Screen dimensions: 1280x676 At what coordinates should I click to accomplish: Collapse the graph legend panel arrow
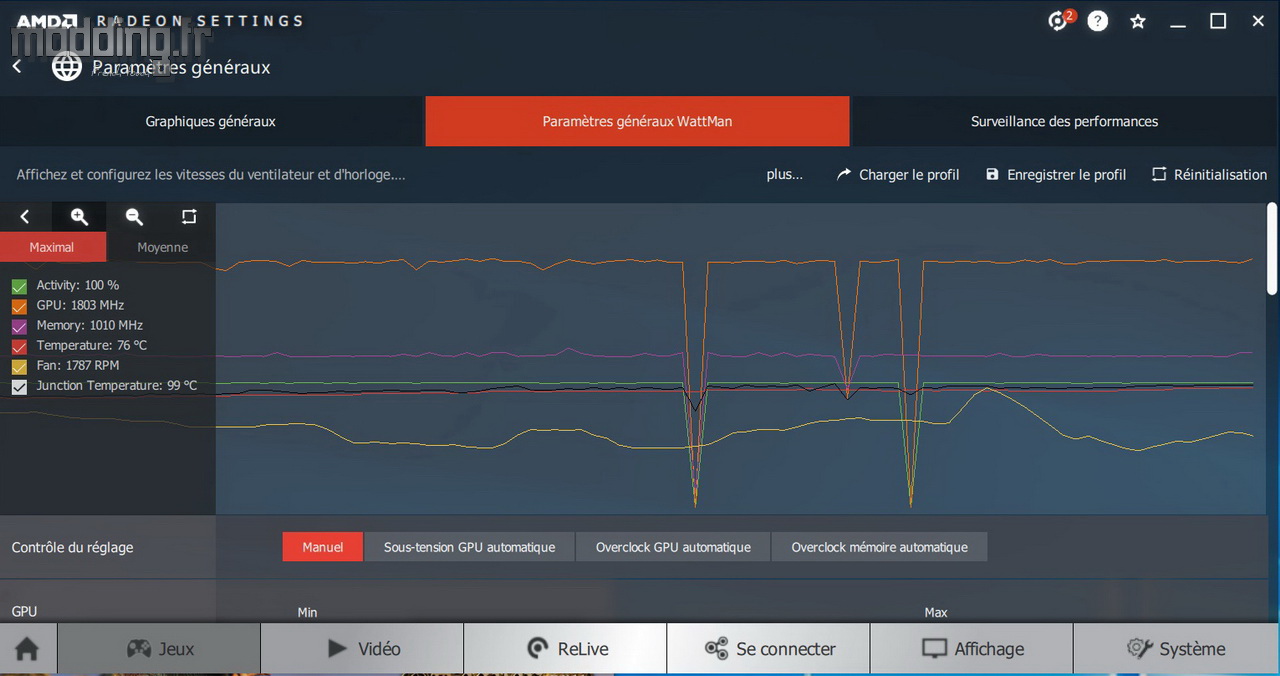25,217
